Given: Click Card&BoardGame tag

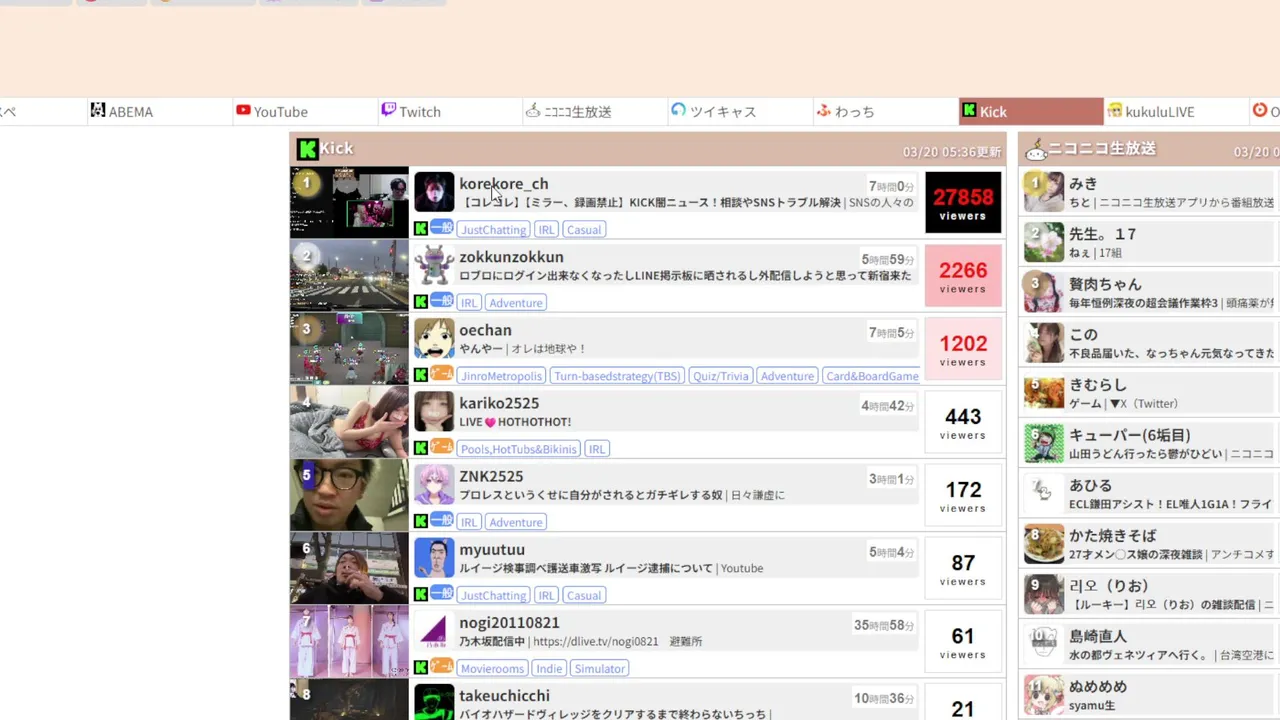Looking at the screenshot, I should point(872,376).
